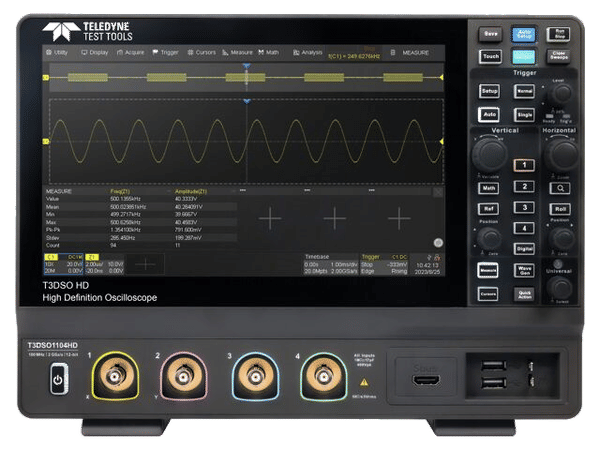The width and height of the screenshot is (600, 450).
Task: Toggle channel 4 front-panel button
Action: pos(524,228)
